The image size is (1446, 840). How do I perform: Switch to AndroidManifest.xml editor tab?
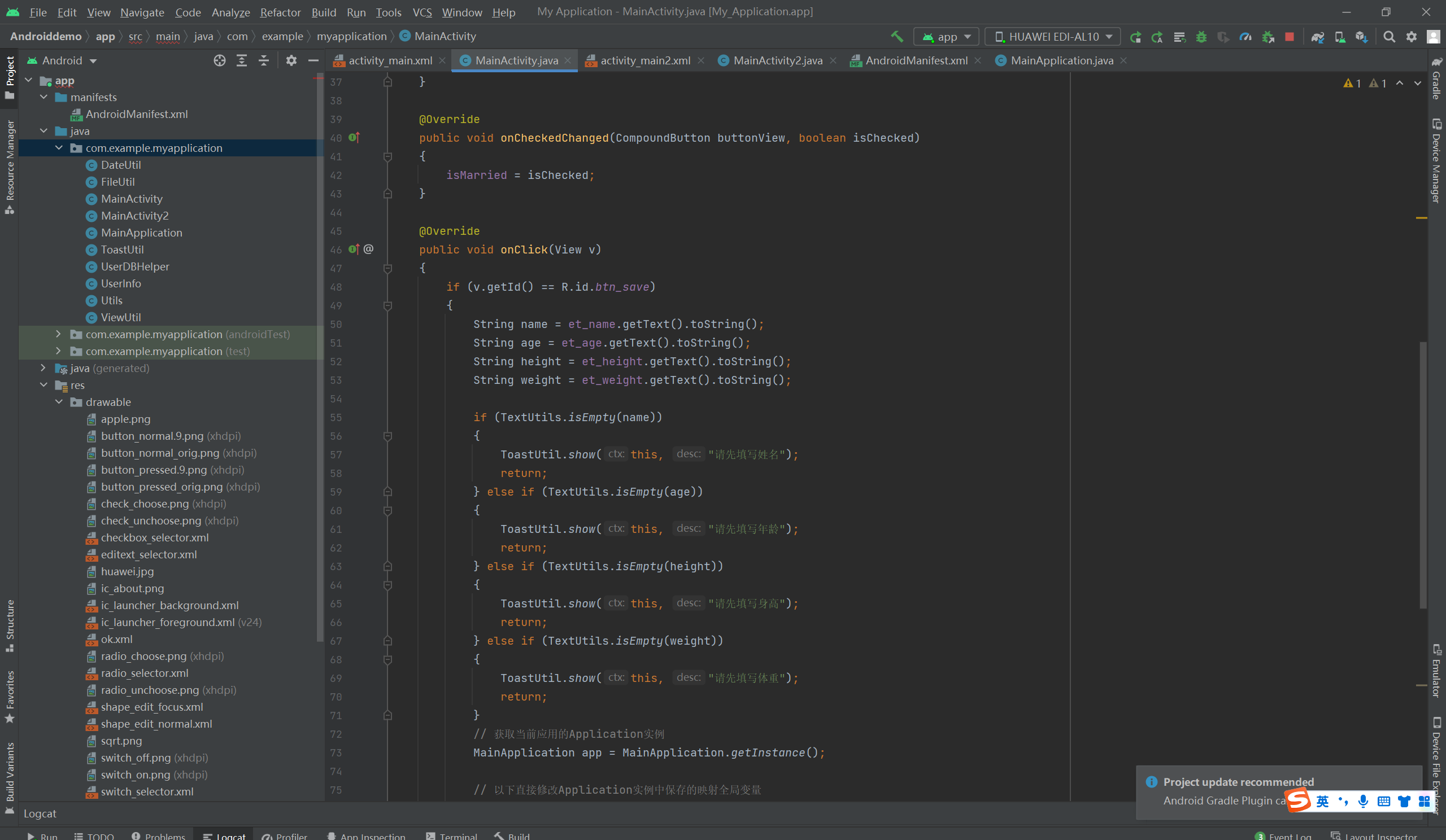coord(916,60)
